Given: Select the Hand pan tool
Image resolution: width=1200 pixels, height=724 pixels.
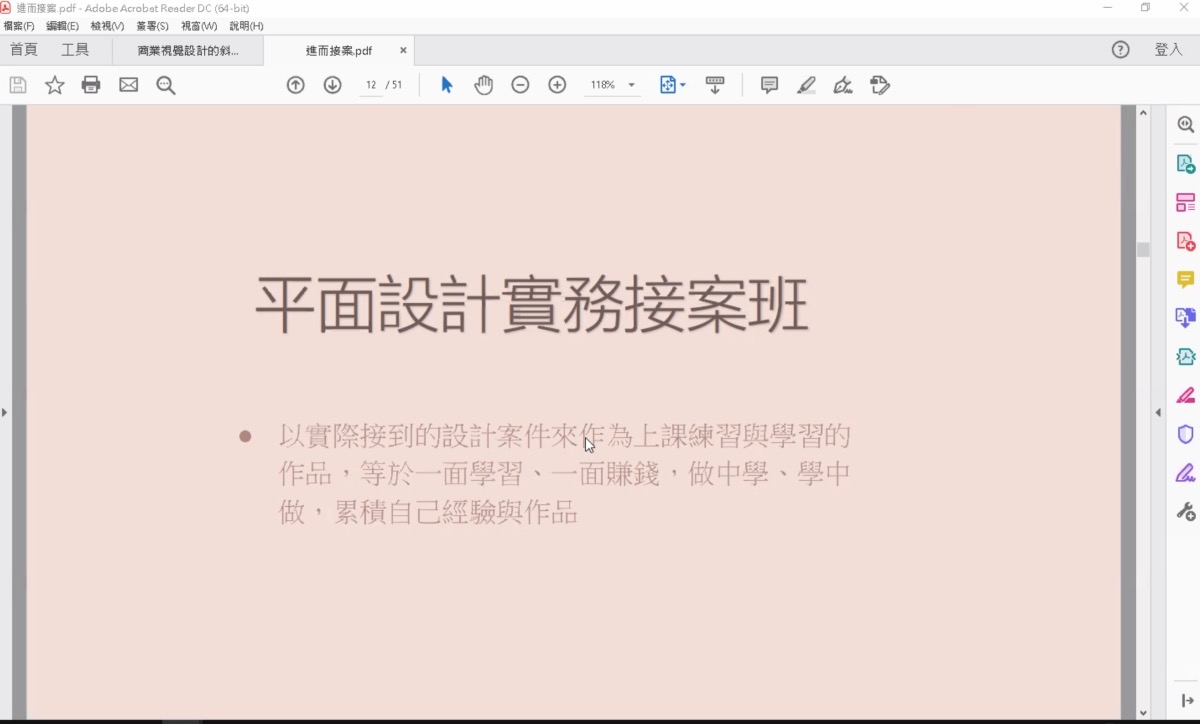Looking at the screenshot, I should coord(484,85).
